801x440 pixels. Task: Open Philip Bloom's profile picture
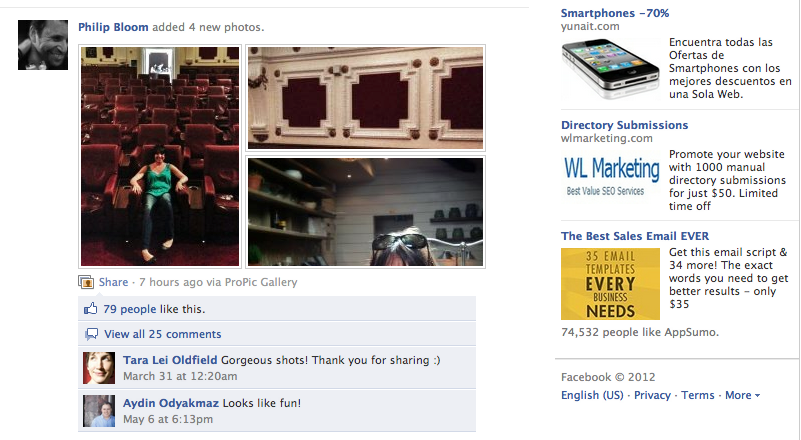click(43, 45)
